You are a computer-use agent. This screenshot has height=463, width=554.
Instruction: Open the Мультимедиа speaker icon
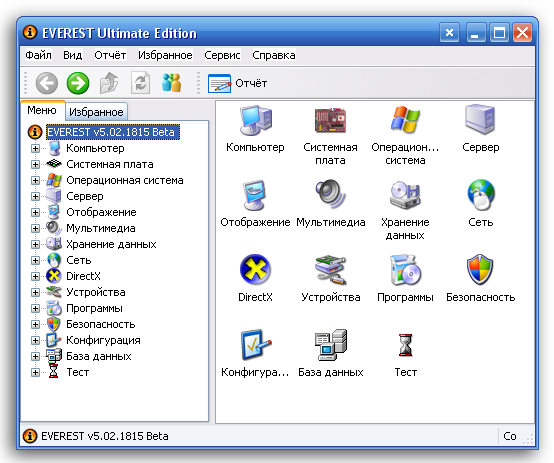pos(330,194)
